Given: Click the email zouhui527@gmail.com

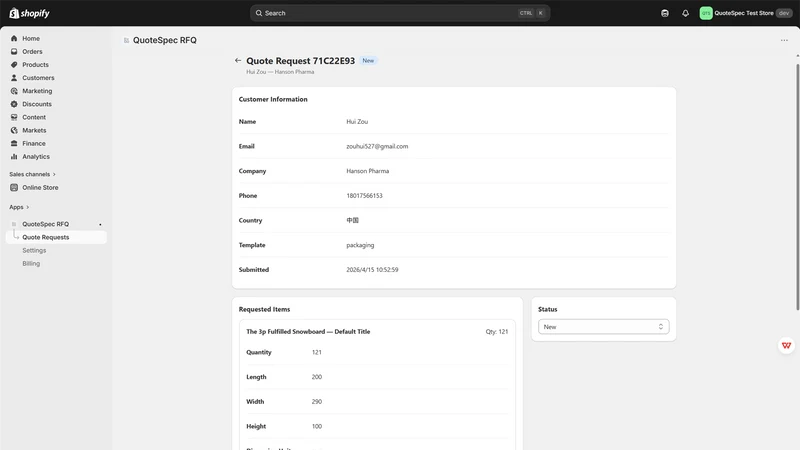Looking at the screenshot, I should click(377, 146).
